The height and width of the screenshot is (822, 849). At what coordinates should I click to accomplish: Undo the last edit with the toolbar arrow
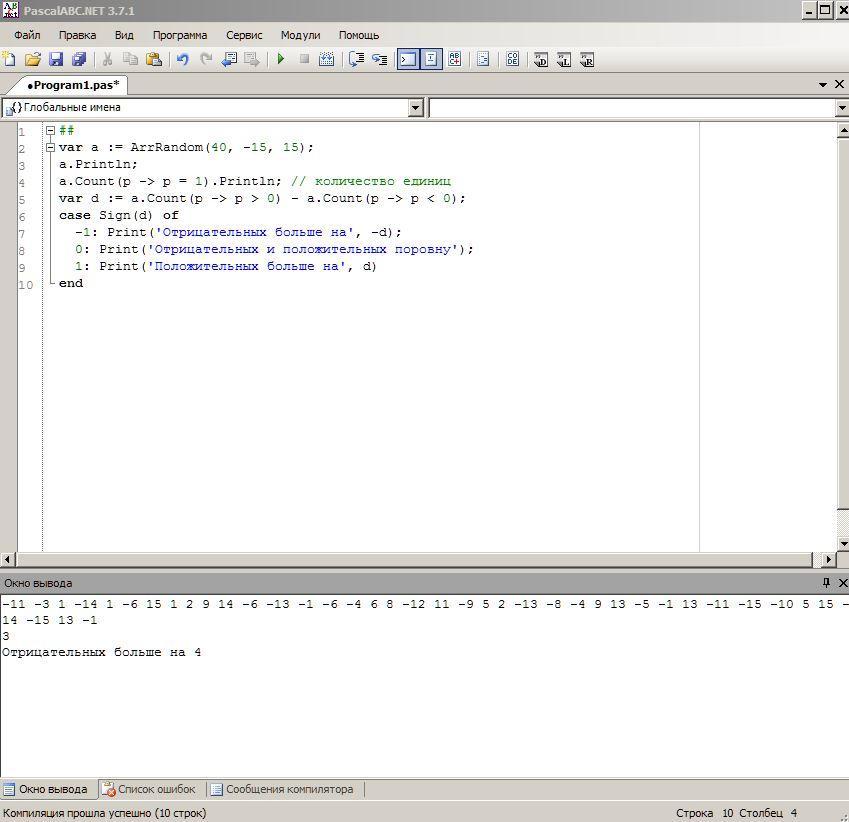(182, 60)
